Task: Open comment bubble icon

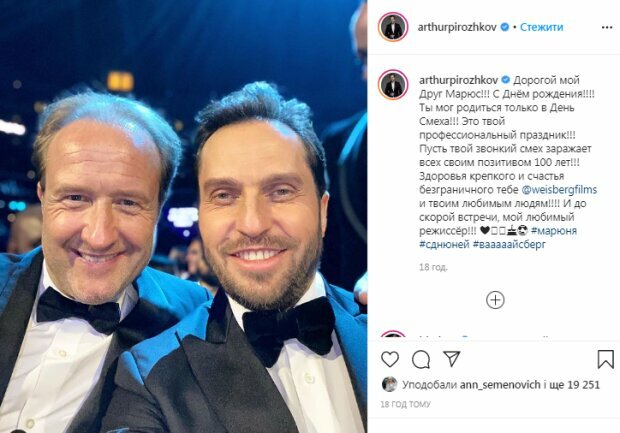Action: 421,359
